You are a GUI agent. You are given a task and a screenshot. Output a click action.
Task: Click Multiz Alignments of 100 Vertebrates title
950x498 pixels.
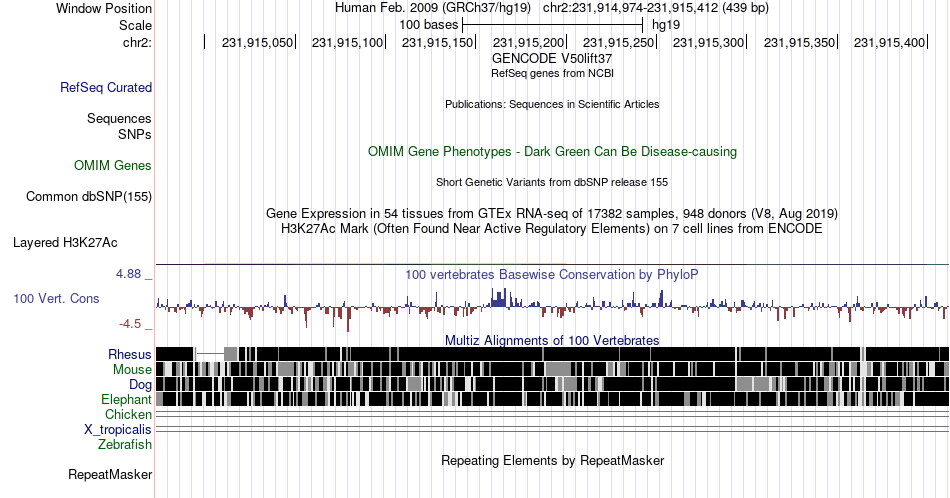point(552,340)
